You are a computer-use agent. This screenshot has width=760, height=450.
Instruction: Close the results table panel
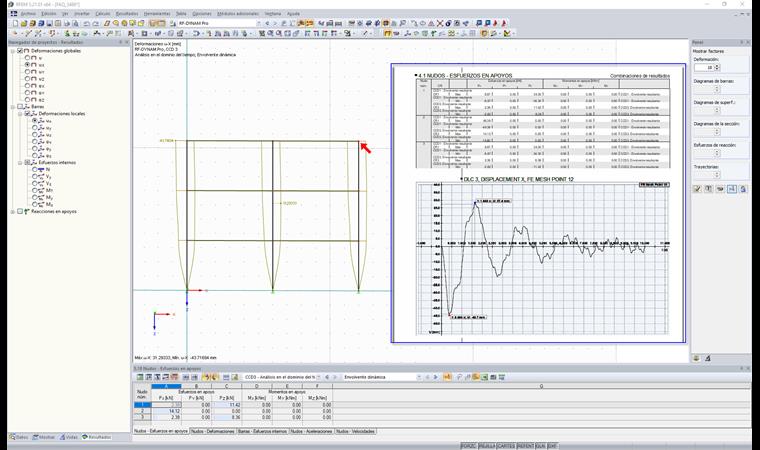point(749,369)
